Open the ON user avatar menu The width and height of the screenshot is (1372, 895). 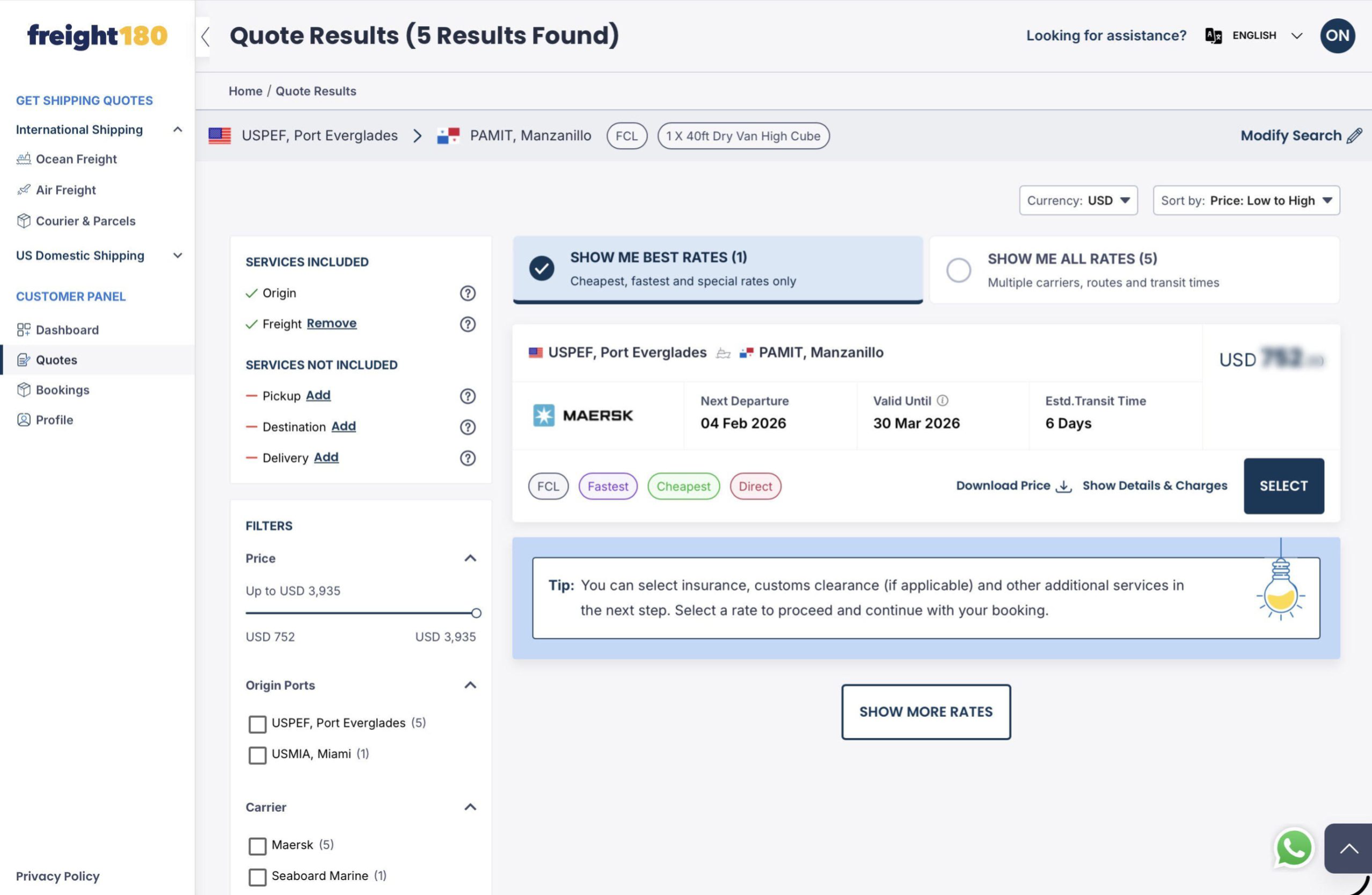point(1338,36)
